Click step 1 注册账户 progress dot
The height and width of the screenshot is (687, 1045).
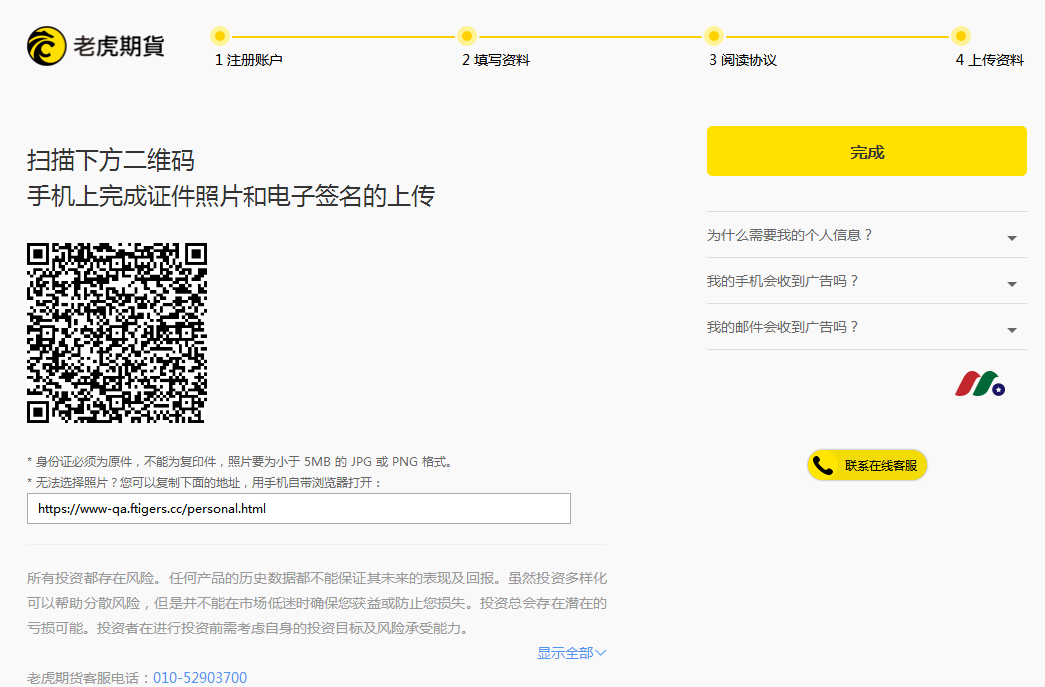(x=219, y=36)
